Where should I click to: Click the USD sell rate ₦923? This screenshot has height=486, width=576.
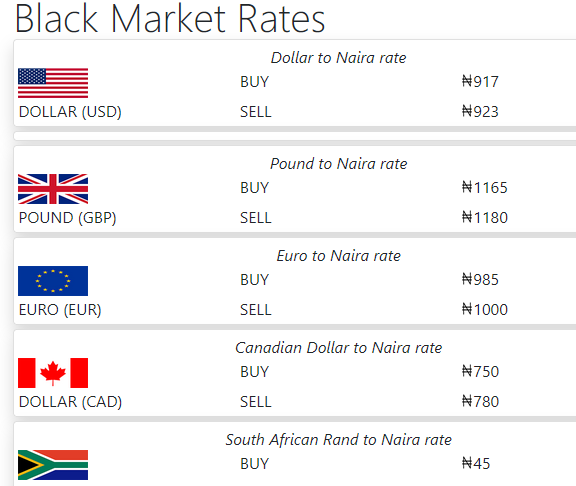[x=480, y=112]
